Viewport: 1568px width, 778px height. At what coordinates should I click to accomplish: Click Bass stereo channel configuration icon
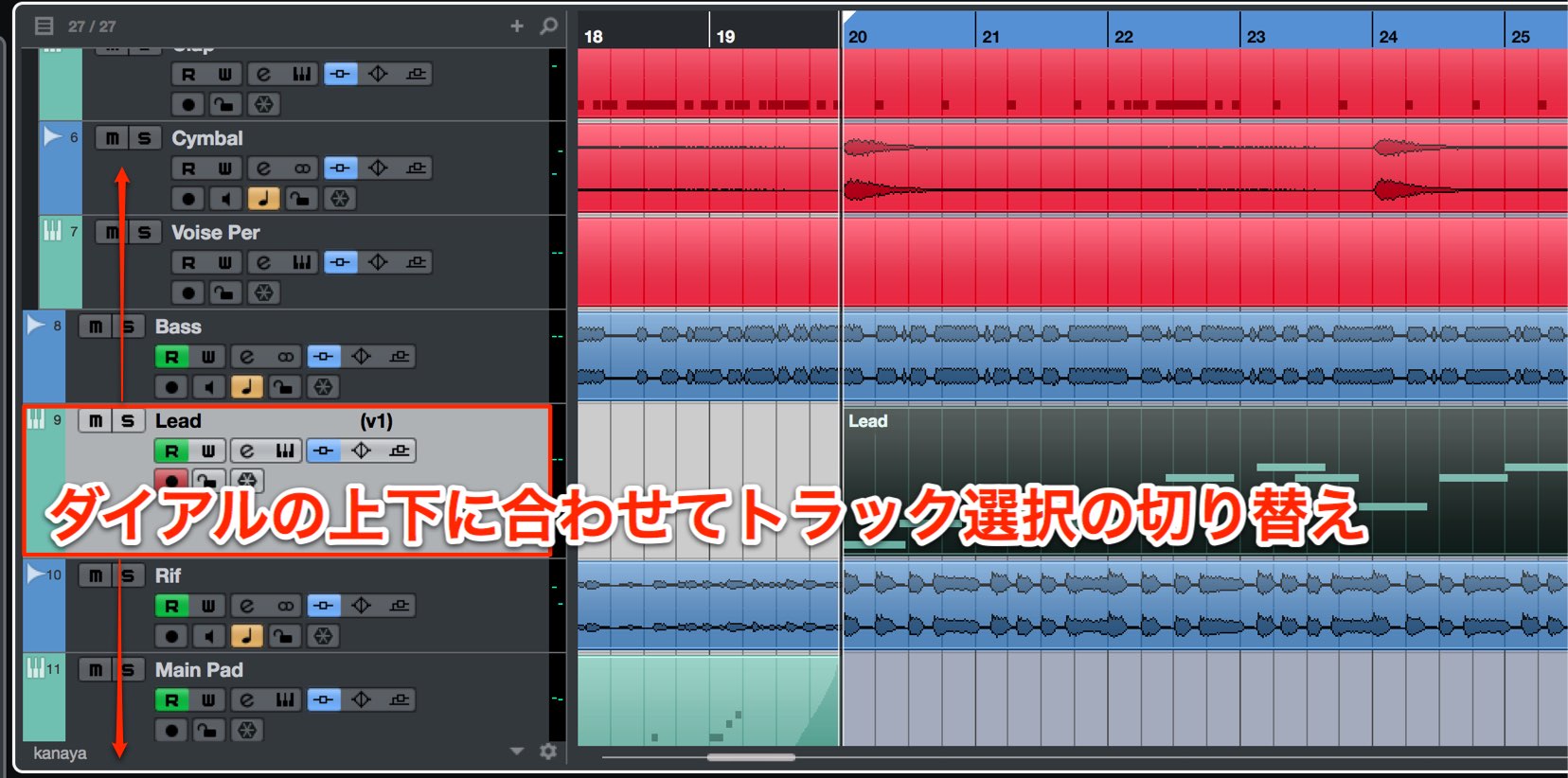285,357
